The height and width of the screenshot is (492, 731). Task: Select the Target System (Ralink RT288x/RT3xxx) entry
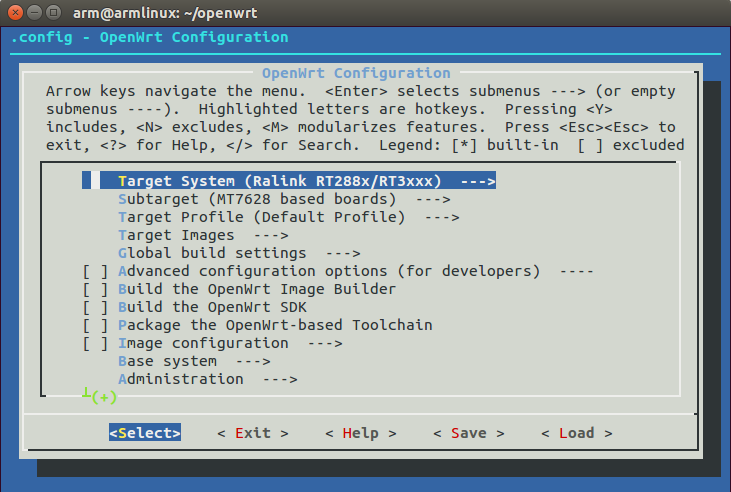click(x=289, y=181)
